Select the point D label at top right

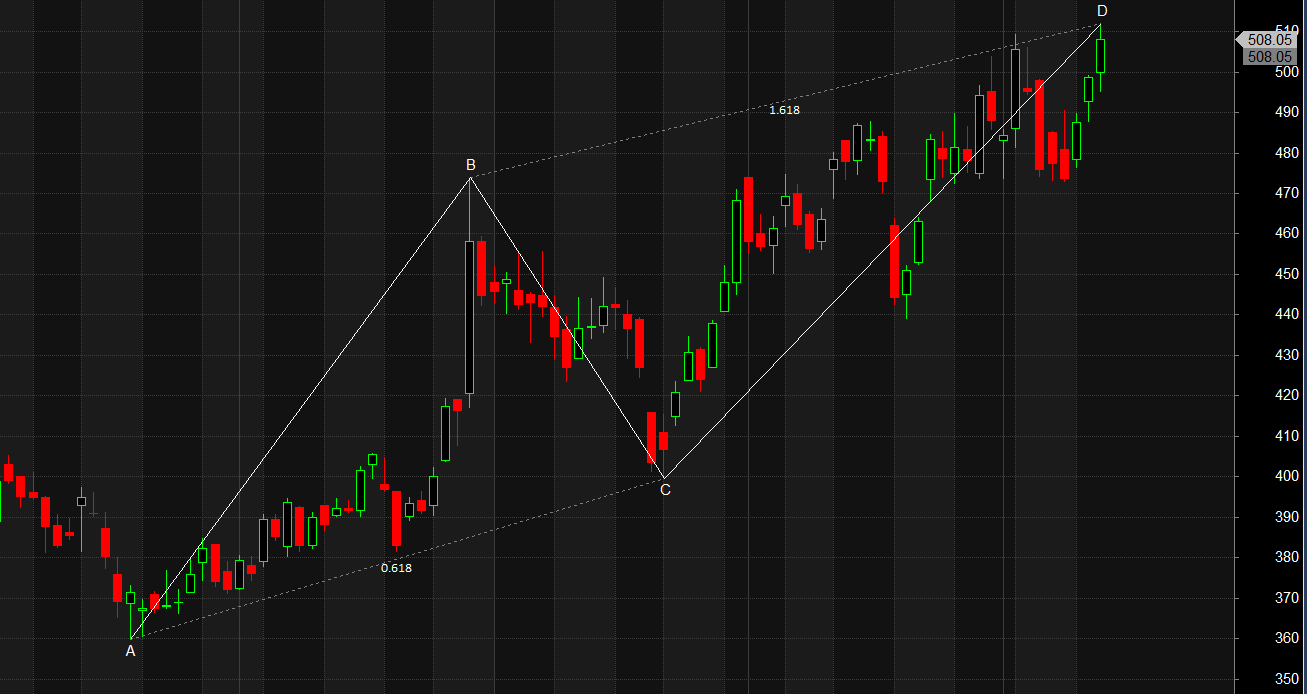click(x=1102, y=11)
